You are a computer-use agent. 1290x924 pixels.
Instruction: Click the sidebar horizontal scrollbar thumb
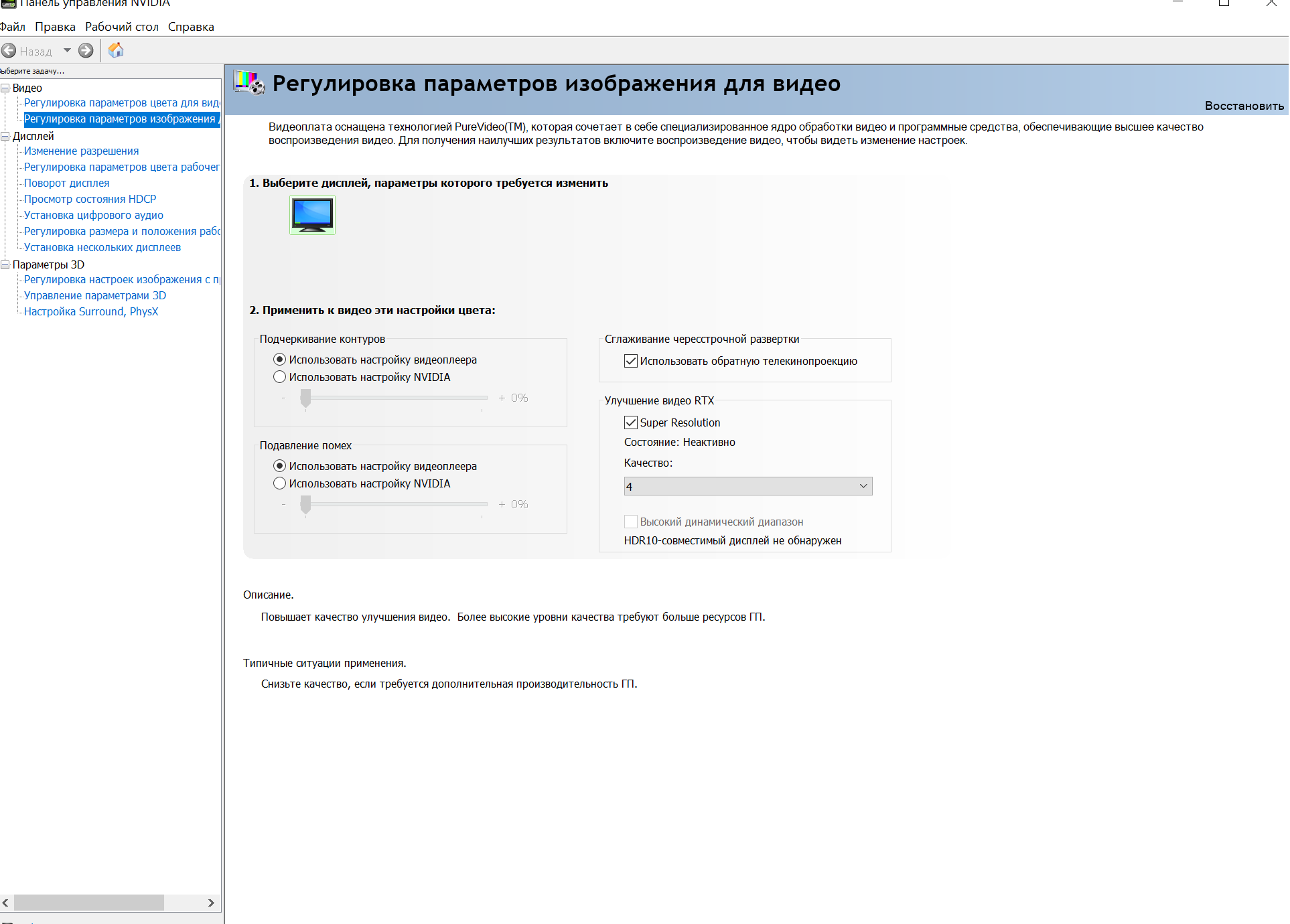click(x=88, y=903)
